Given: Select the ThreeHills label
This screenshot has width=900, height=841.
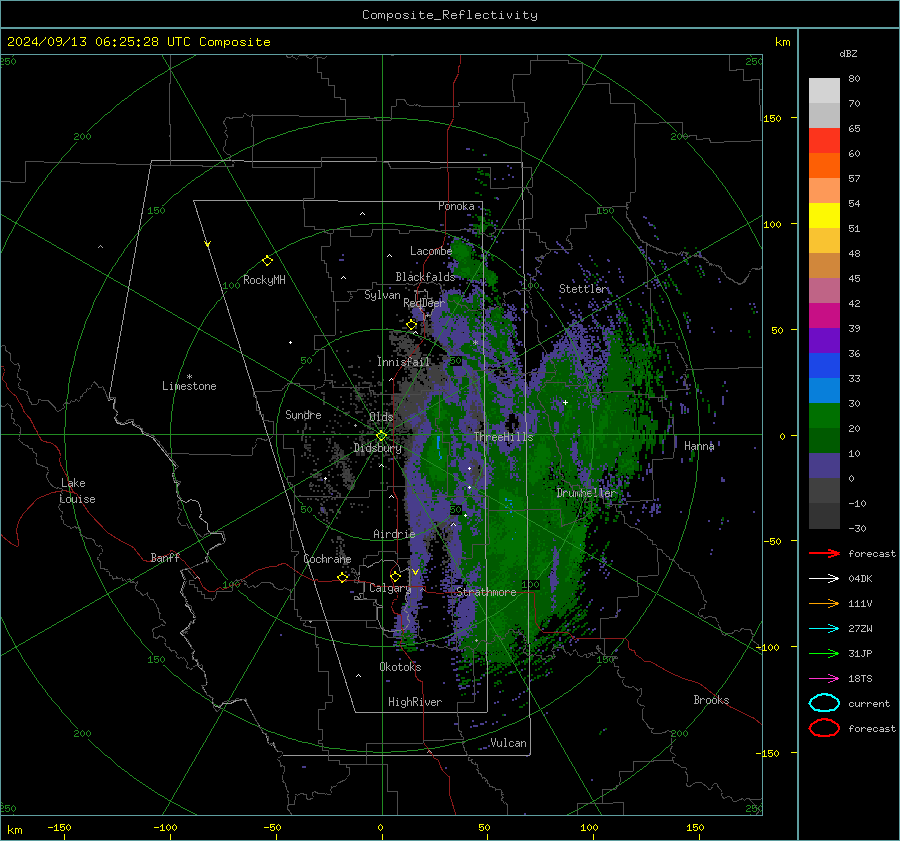Looking at the screenshot, I should pos(503,437).
